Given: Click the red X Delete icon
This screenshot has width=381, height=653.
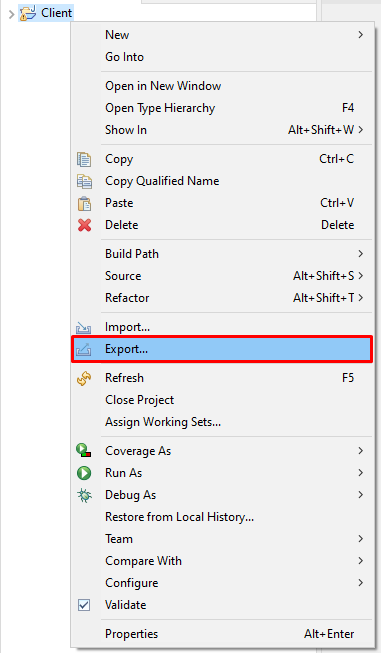Looking at the screenshot, I should (x=84, y=225).
